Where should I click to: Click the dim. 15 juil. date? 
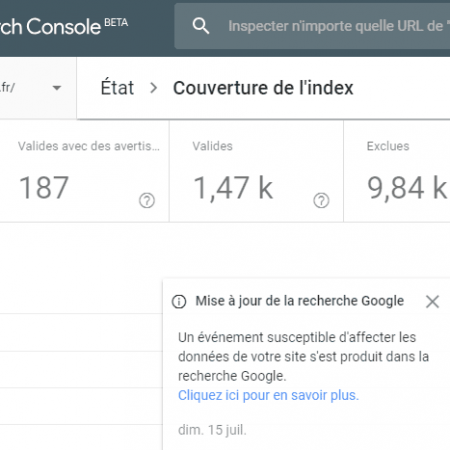pos(212,430)
